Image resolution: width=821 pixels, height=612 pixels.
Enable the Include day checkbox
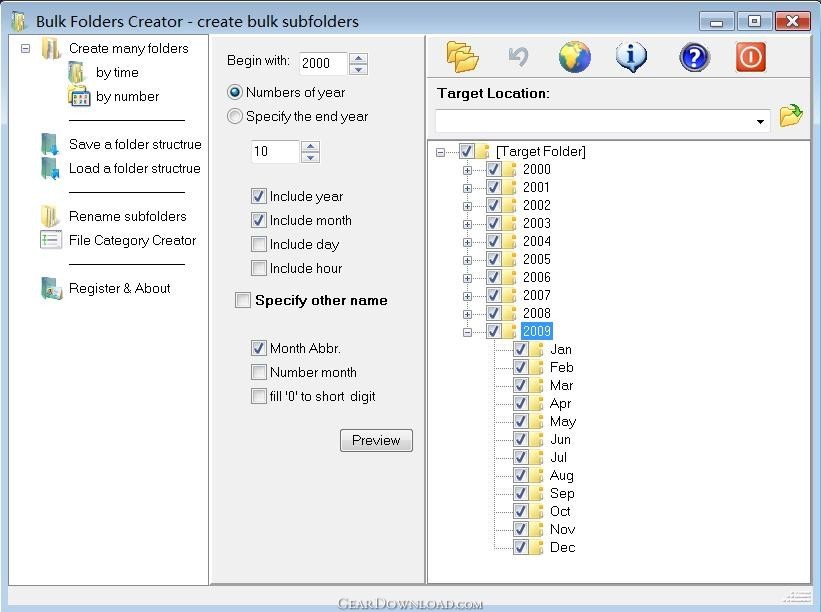[x=259, y=244]
